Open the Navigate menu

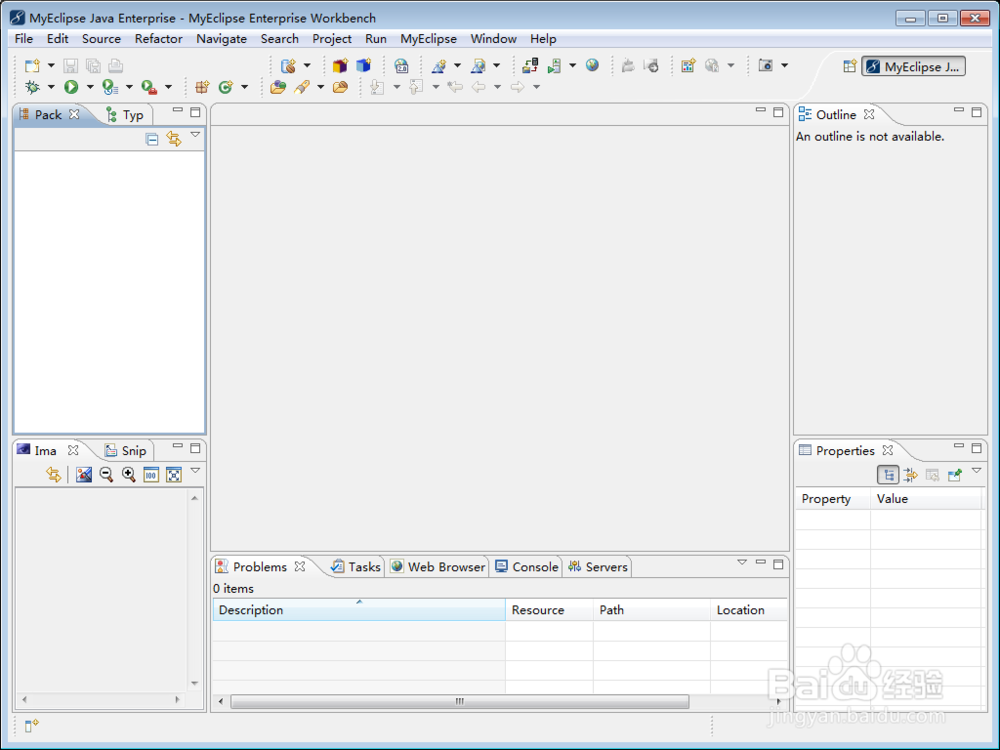pos(221,39)
